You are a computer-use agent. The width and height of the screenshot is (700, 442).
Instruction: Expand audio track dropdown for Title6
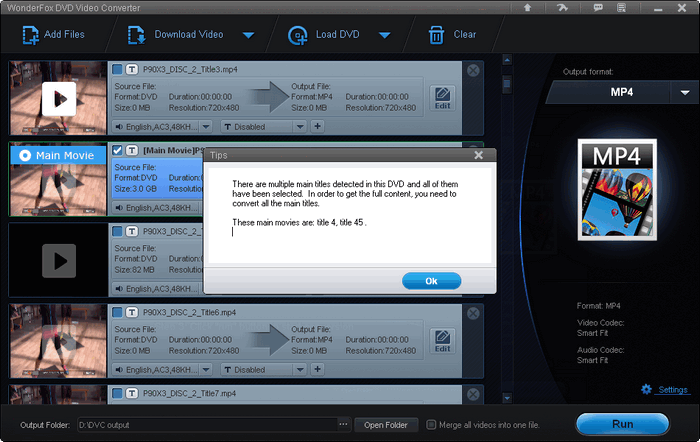(x=206, y=370)
